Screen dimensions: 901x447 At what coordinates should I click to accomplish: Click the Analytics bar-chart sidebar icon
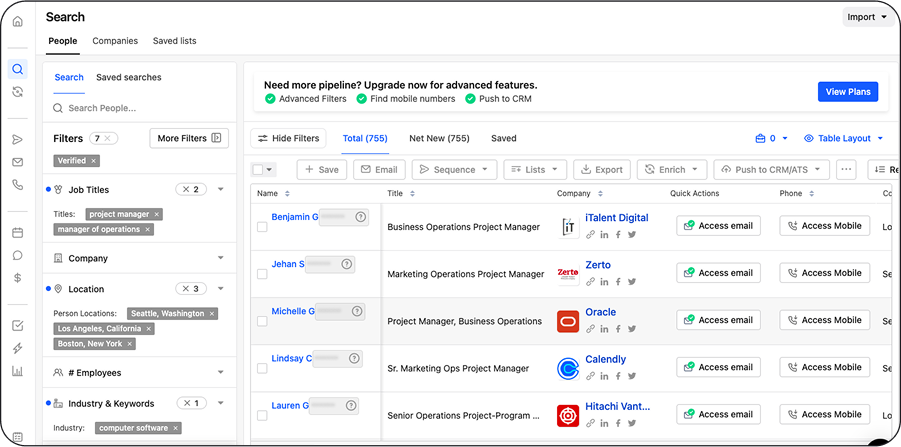17,371
